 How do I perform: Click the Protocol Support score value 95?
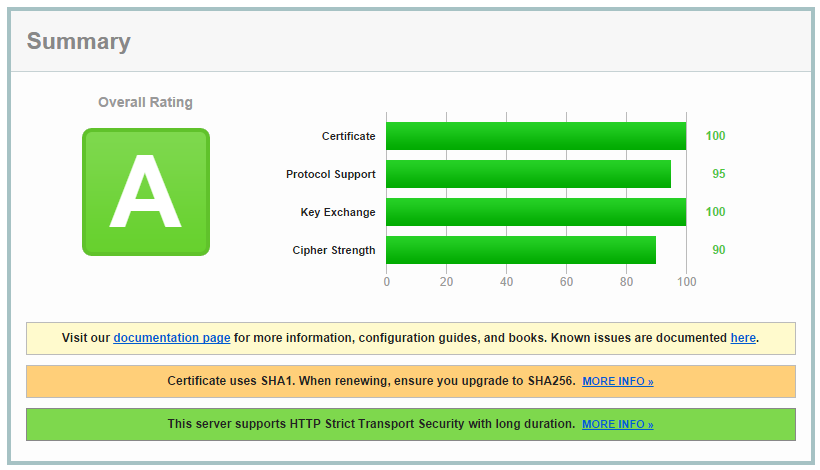coord(718,174)
